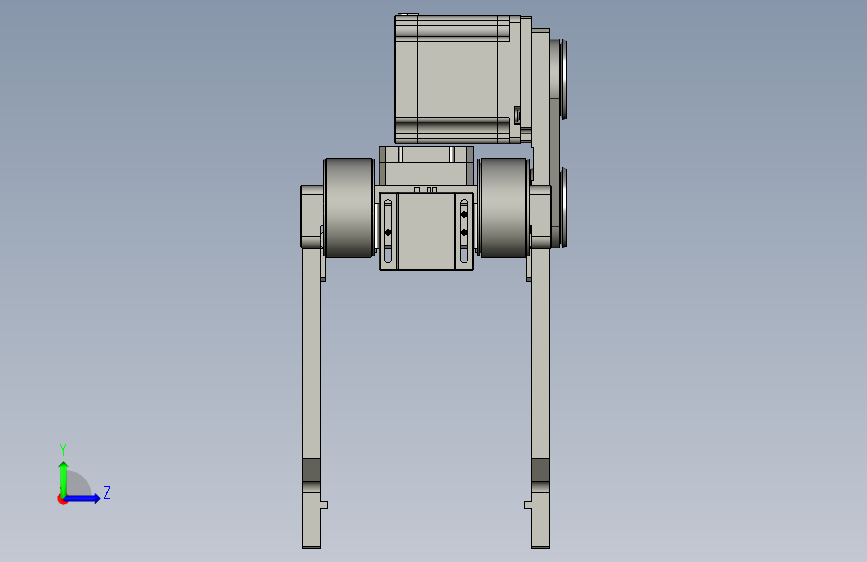Click the red origin dot of the coordinate triad
The height and width of the screenshot is (562, 867).
[x=62, y=500]
